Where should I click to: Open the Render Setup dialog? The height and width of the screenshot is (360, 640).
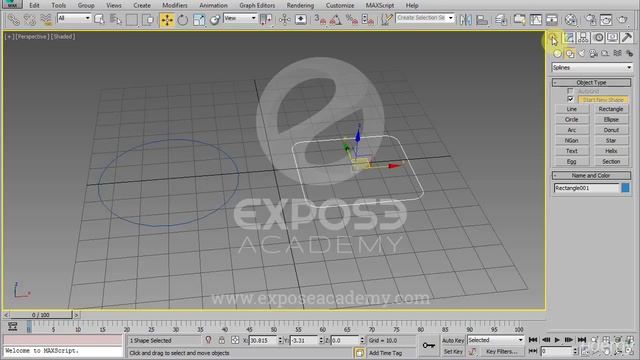(x=590, y=20)
